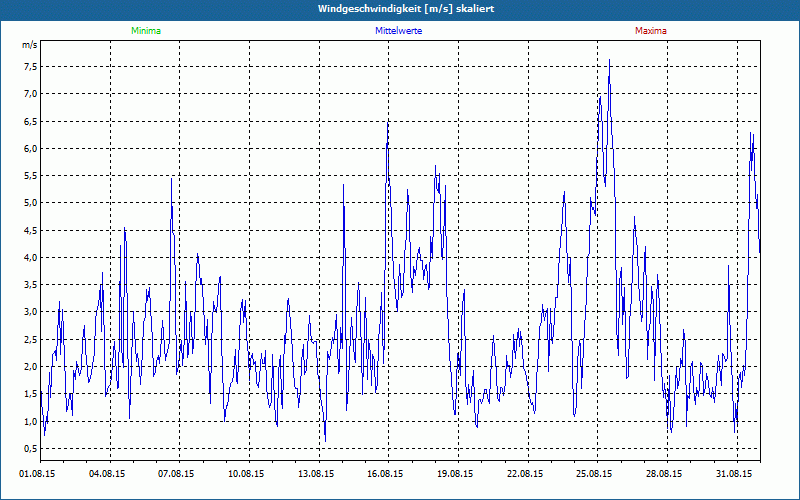Image resolution: width=800 pixels, height=500 pixels.
Task: Click the 10.08.15 date label
Action: pos(246,474)
